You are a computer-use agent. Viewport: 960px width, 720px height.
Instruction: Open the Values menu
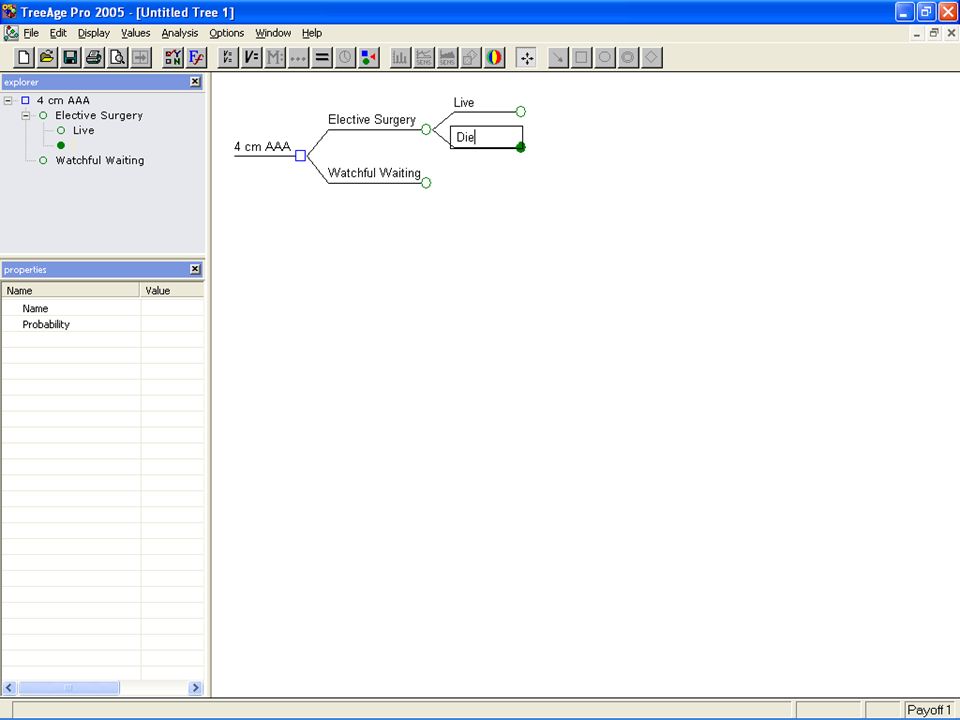coord(135,33)
